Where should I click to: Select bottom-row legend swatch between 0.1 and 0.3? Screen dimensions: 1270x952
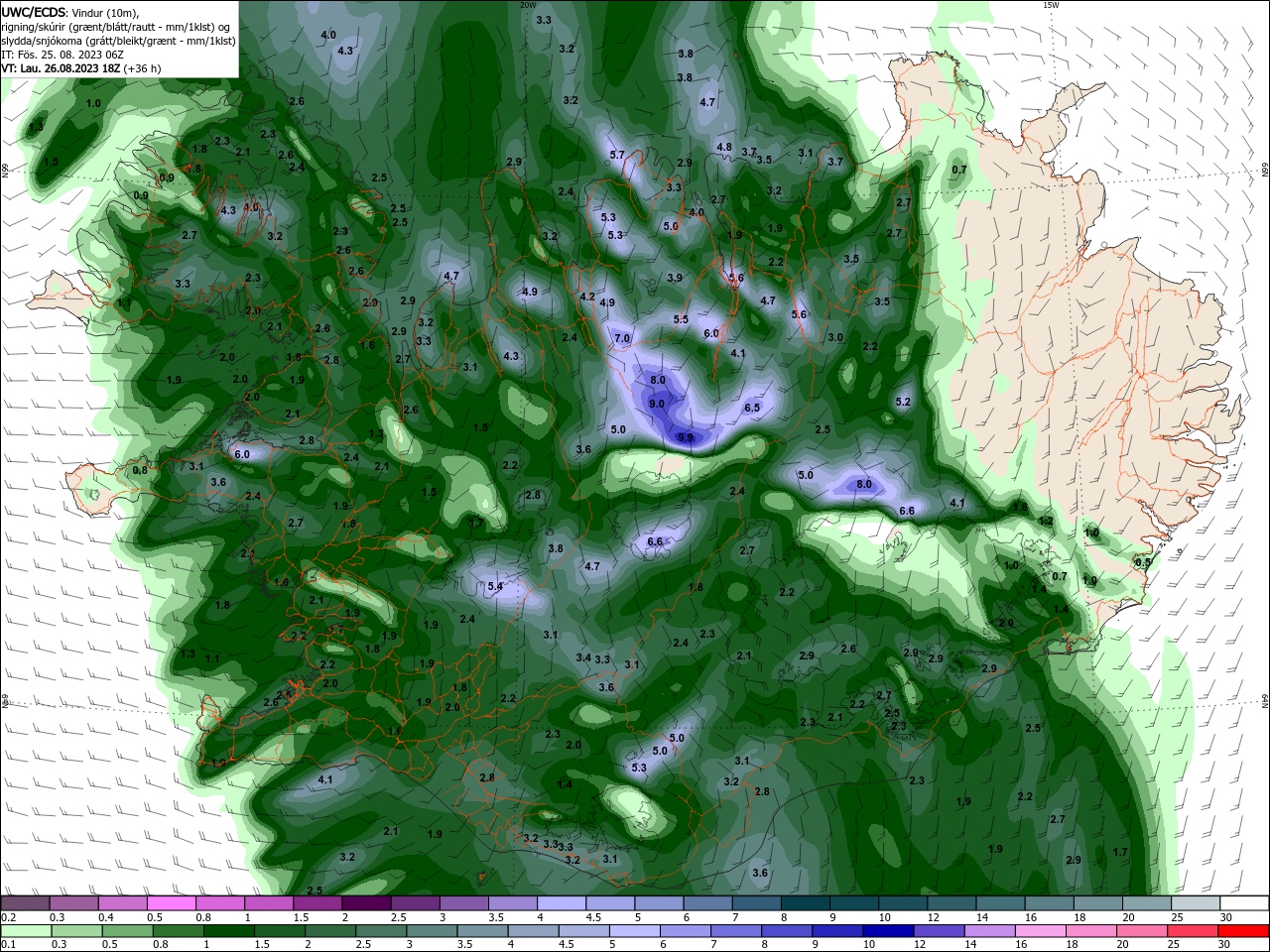point(26,931)
